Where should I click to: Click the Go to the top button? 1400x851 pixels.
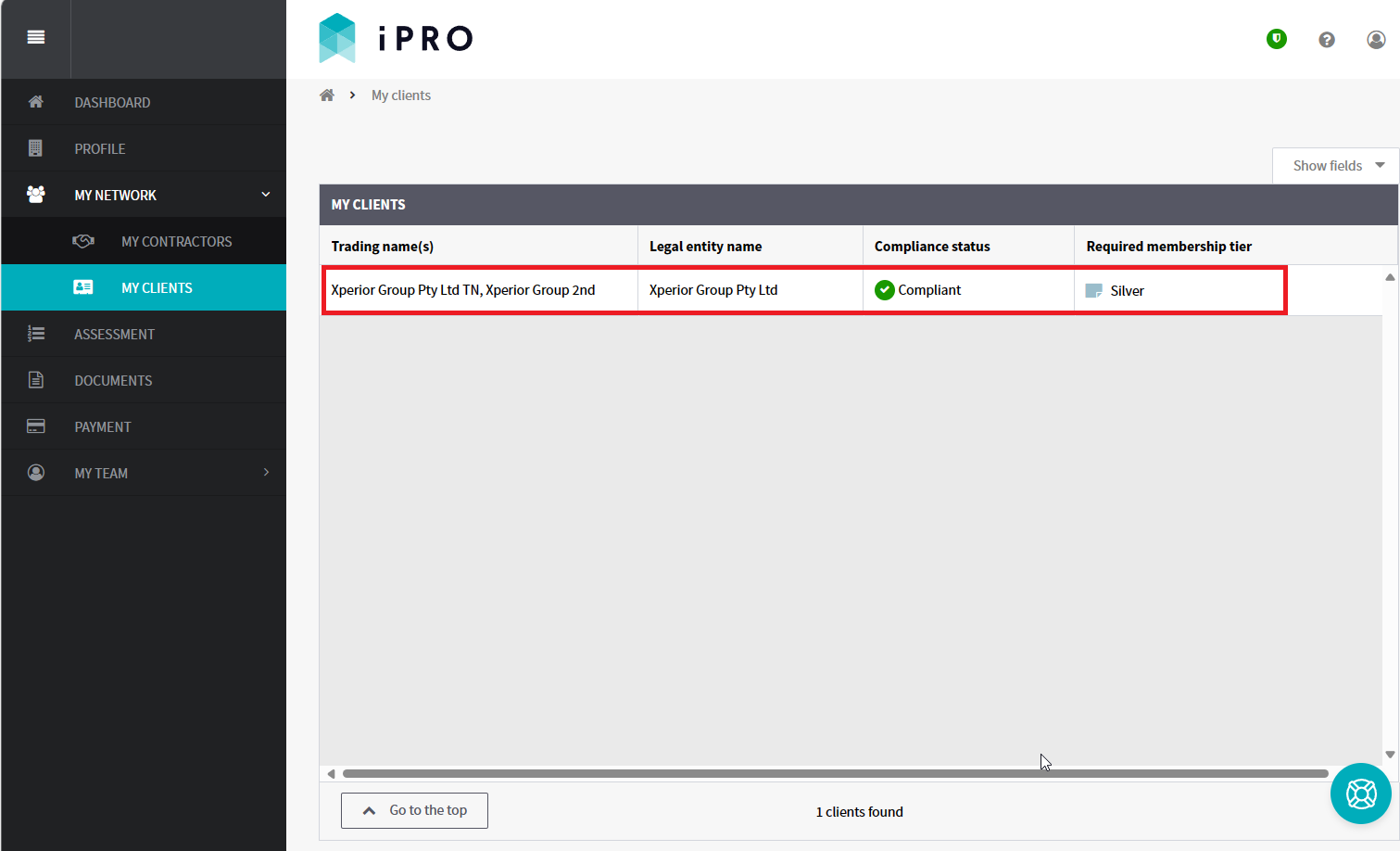tap(414, 810)
